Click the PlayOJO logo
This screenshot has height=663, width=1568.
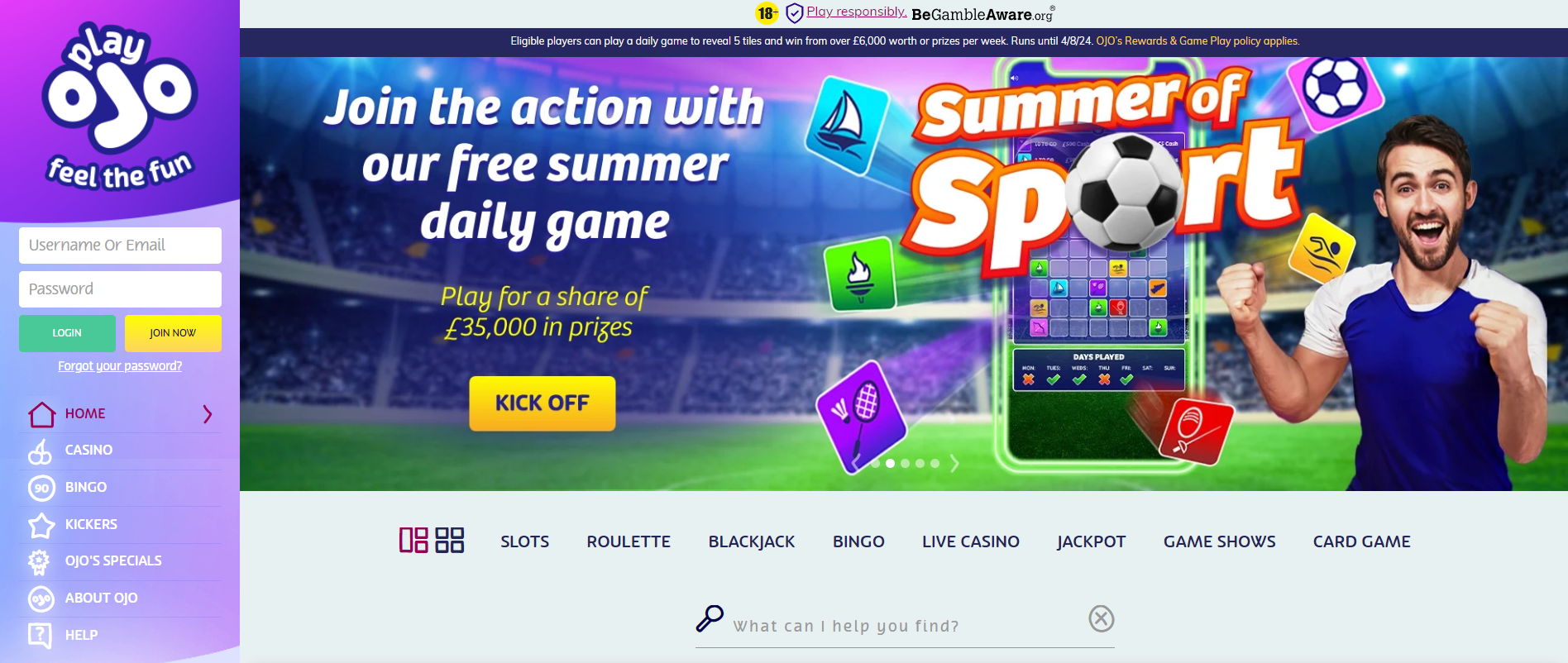point(120,106)
